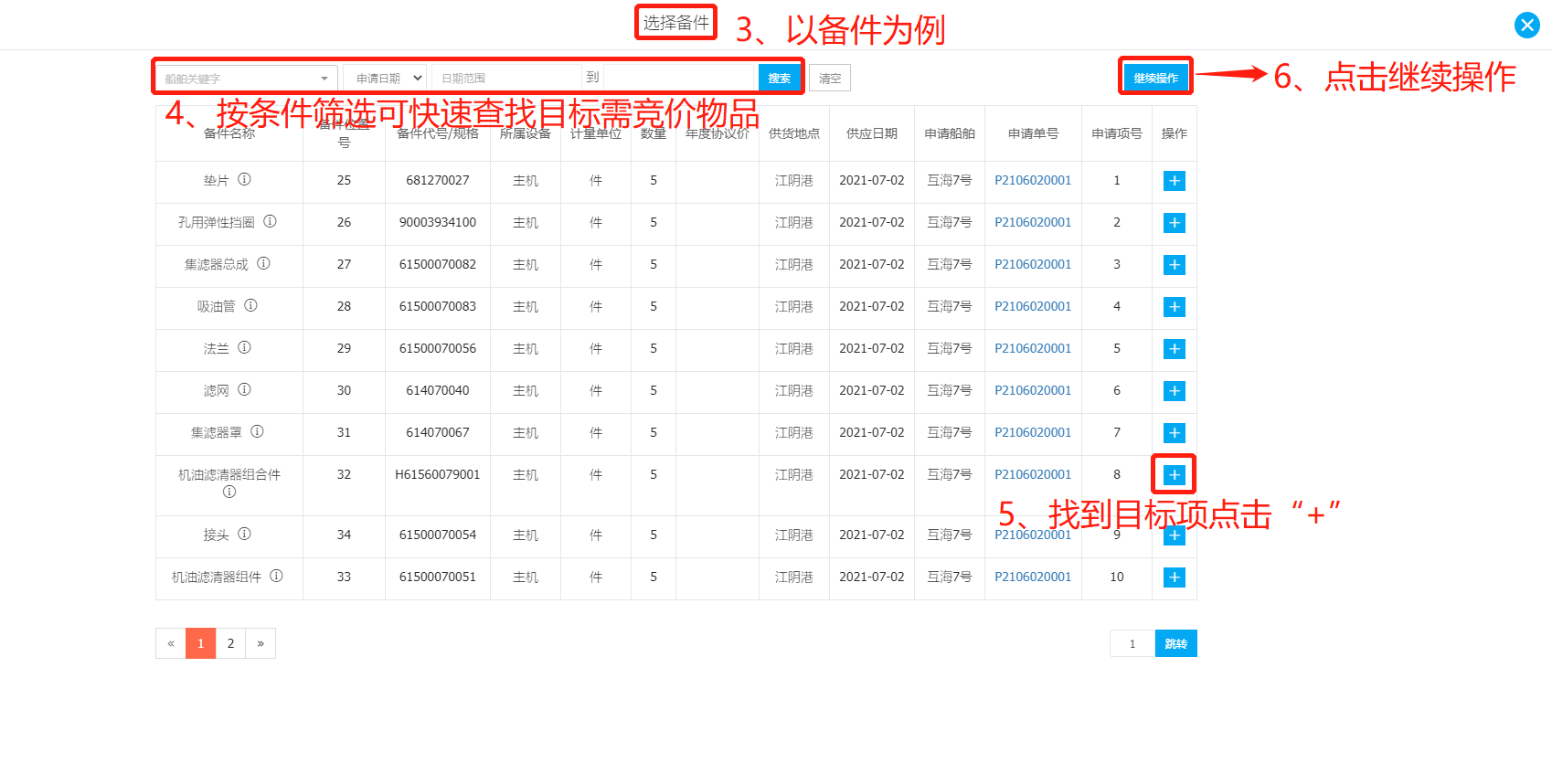Open info icon next to 集滤器总成
The width and height of the screenshot is (1552, 784).
point(263,263)
